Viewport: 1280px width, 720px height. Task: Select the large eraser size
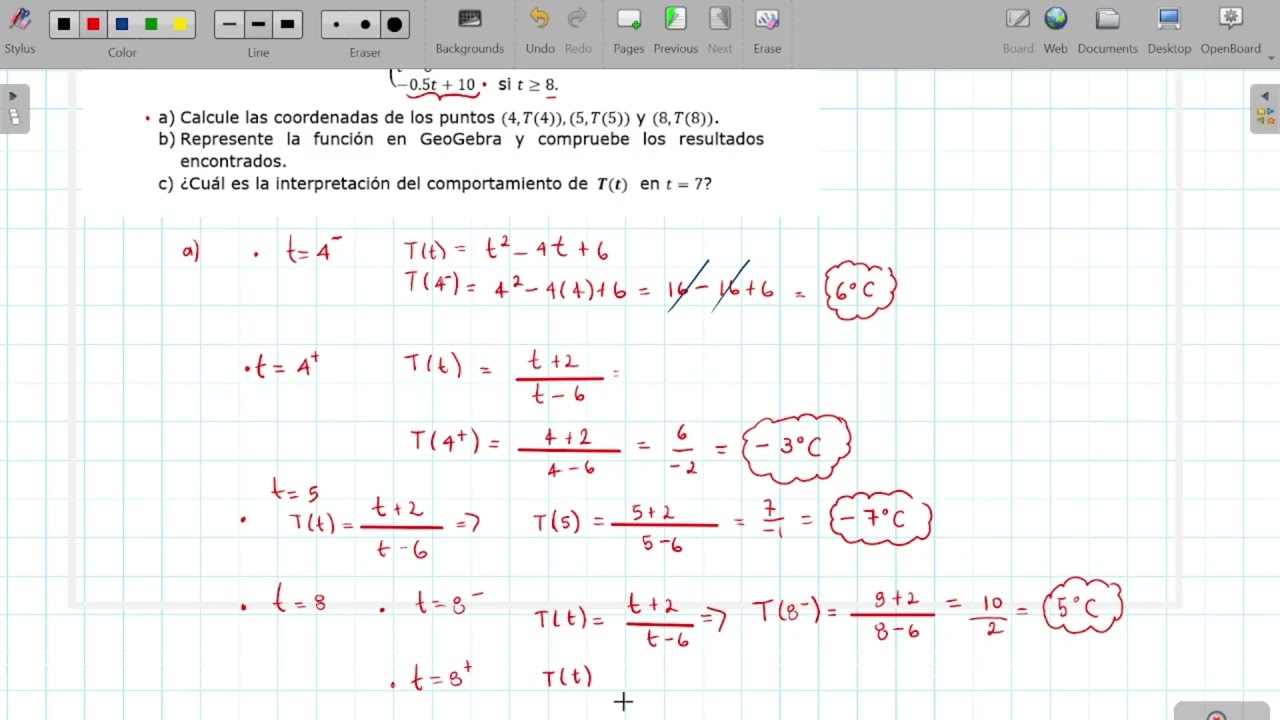pyautogui.click(x=394, y=25)
